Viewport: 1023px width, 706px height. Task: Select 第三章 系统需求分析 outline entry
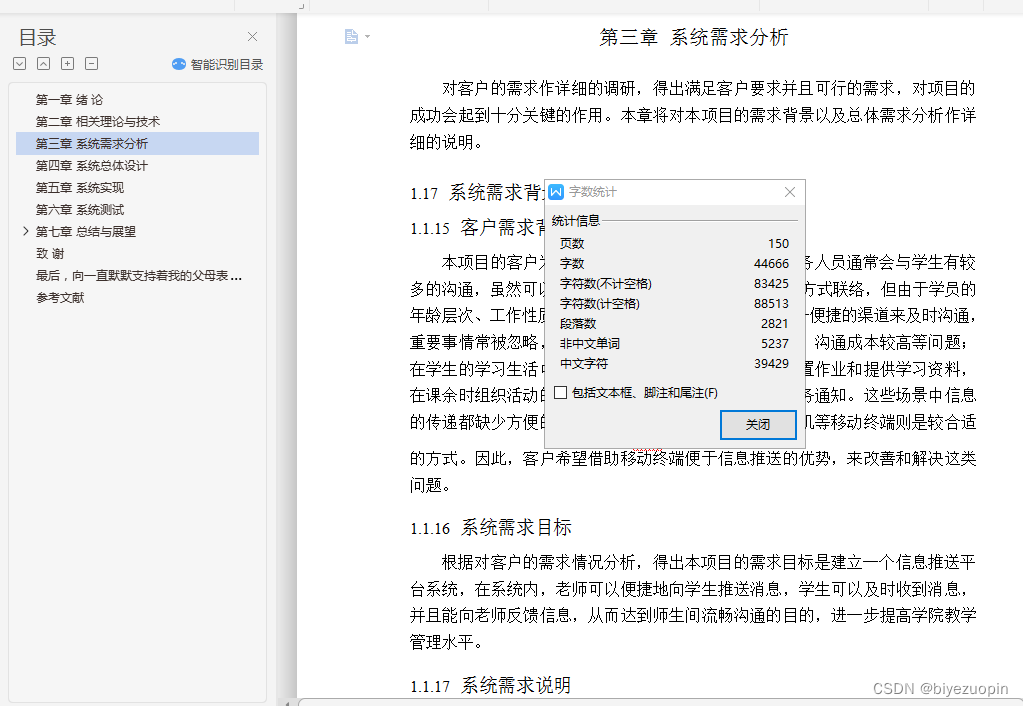pyautogui.click(x=137, y=144)
